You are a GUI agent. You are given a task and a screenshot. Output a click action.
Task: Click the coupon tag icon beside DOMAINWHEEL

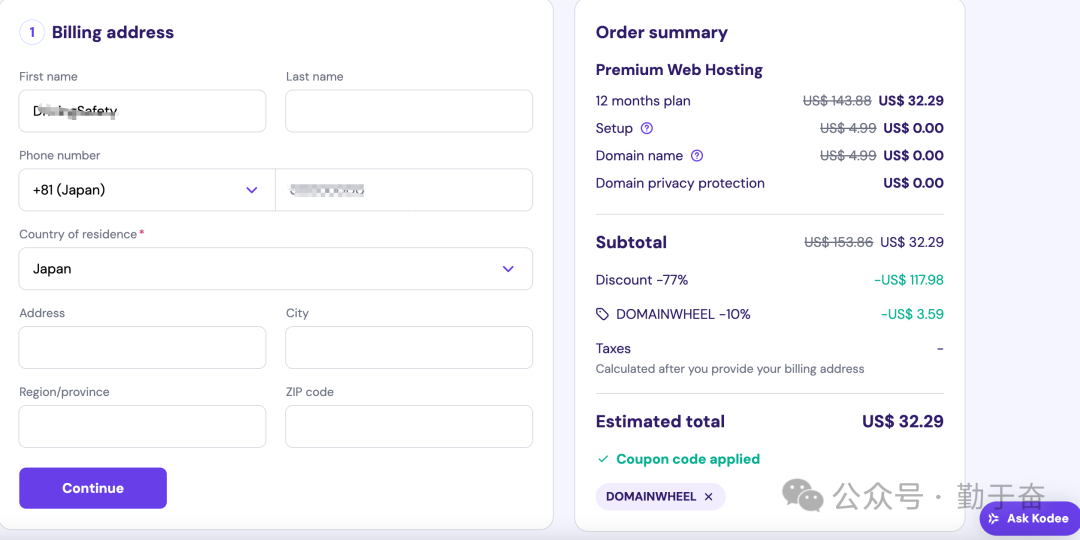click(x=602, y=314)
